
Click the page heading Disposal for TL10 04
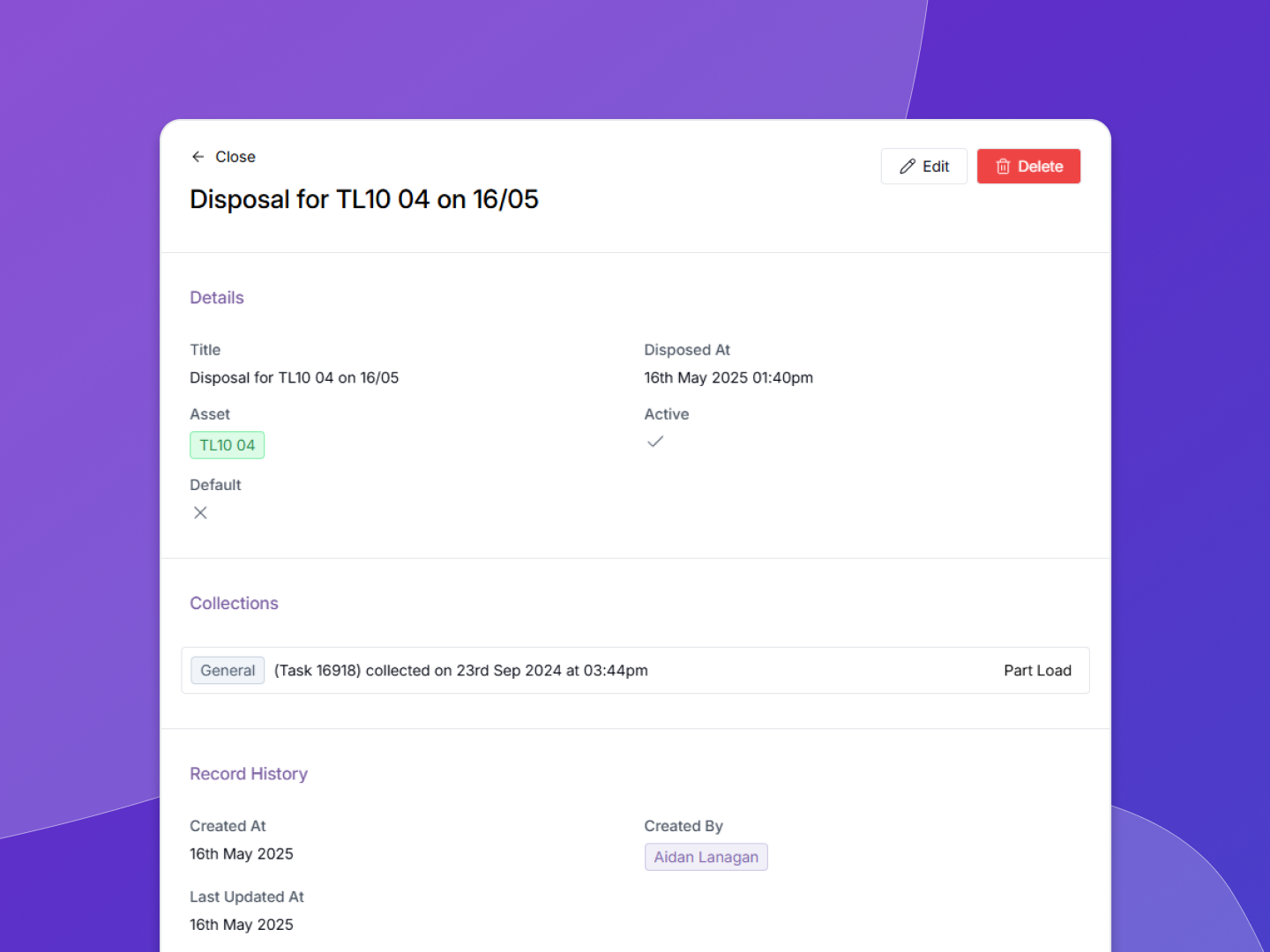pyautogui.click(x=363, y=200)
